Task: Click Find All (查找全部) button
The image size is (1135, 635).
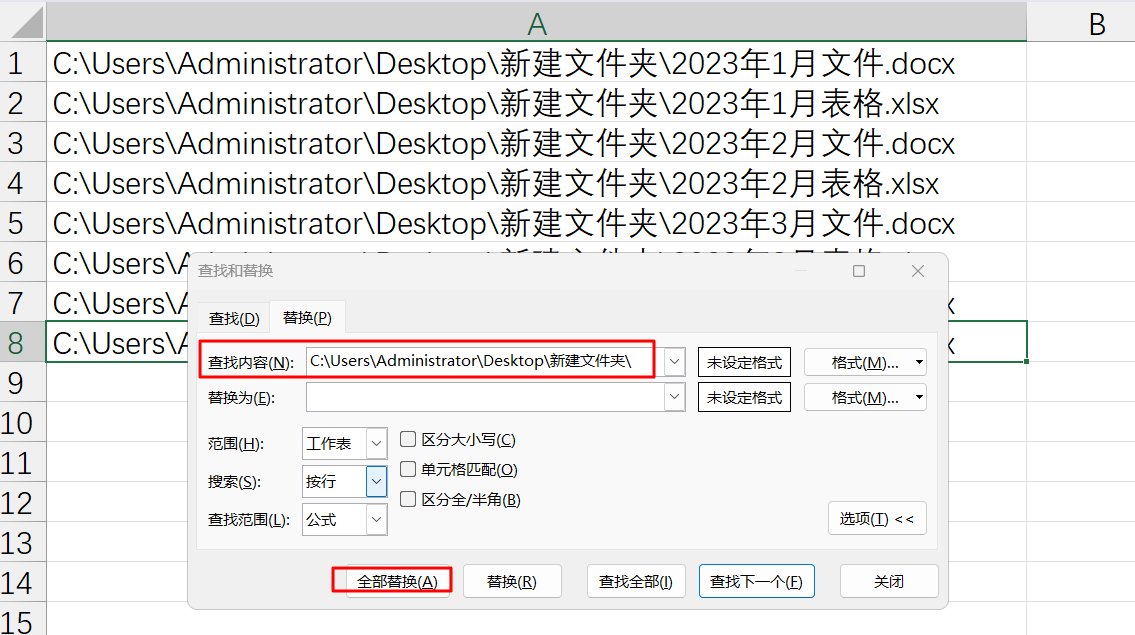Action: (x=636, y=581)
